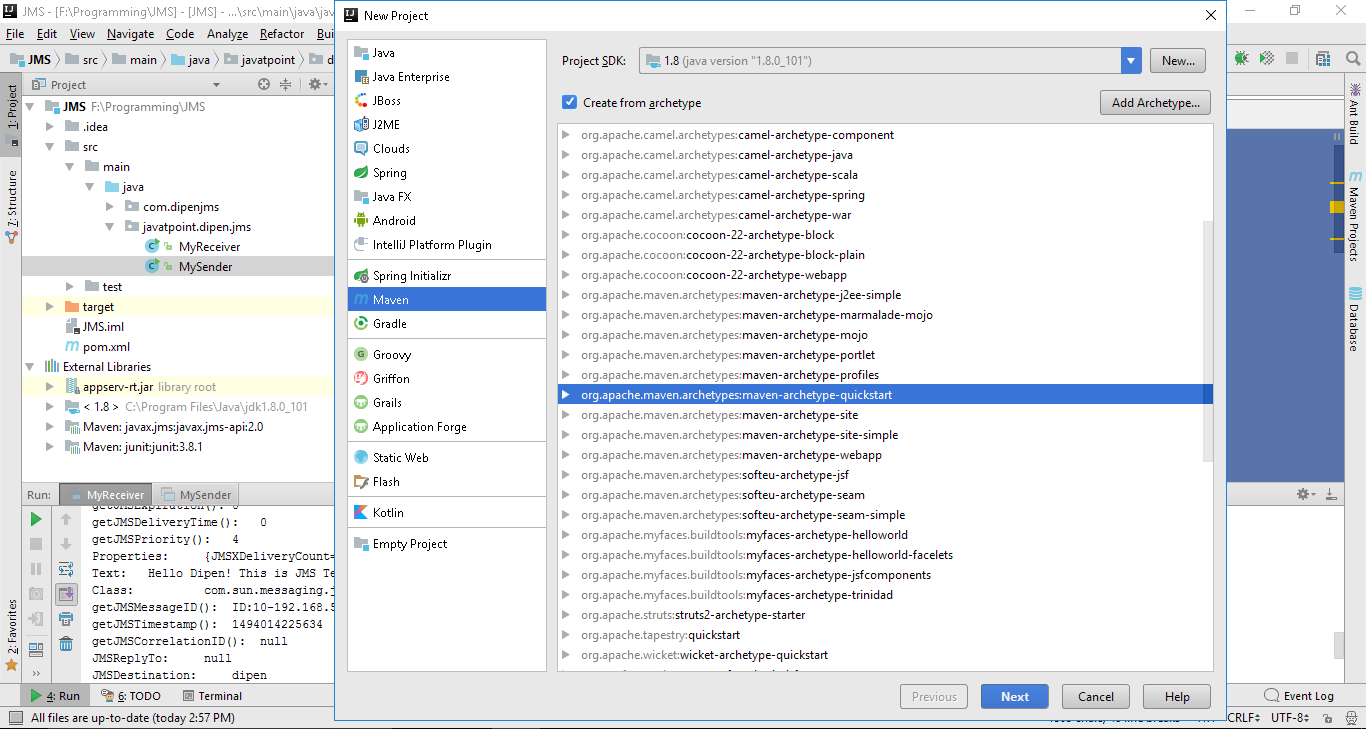Open Project SDK dropdown

point(1131,61)
